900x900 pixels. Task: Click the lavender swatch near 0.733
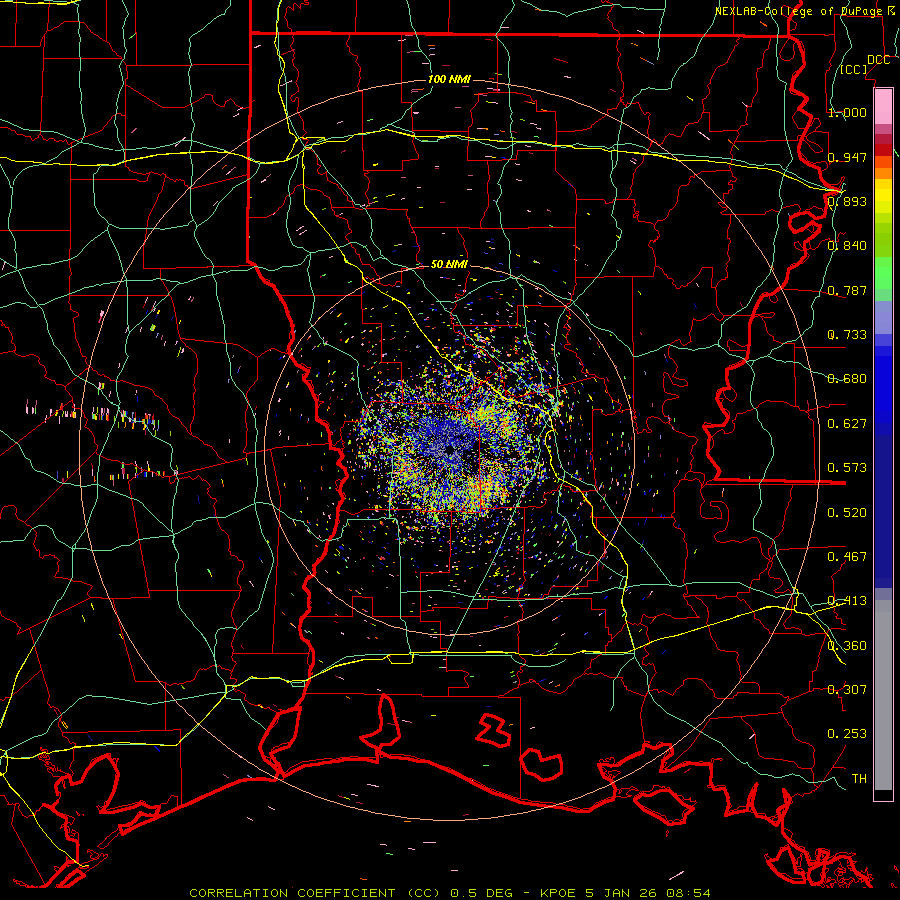tap(883, 318)
